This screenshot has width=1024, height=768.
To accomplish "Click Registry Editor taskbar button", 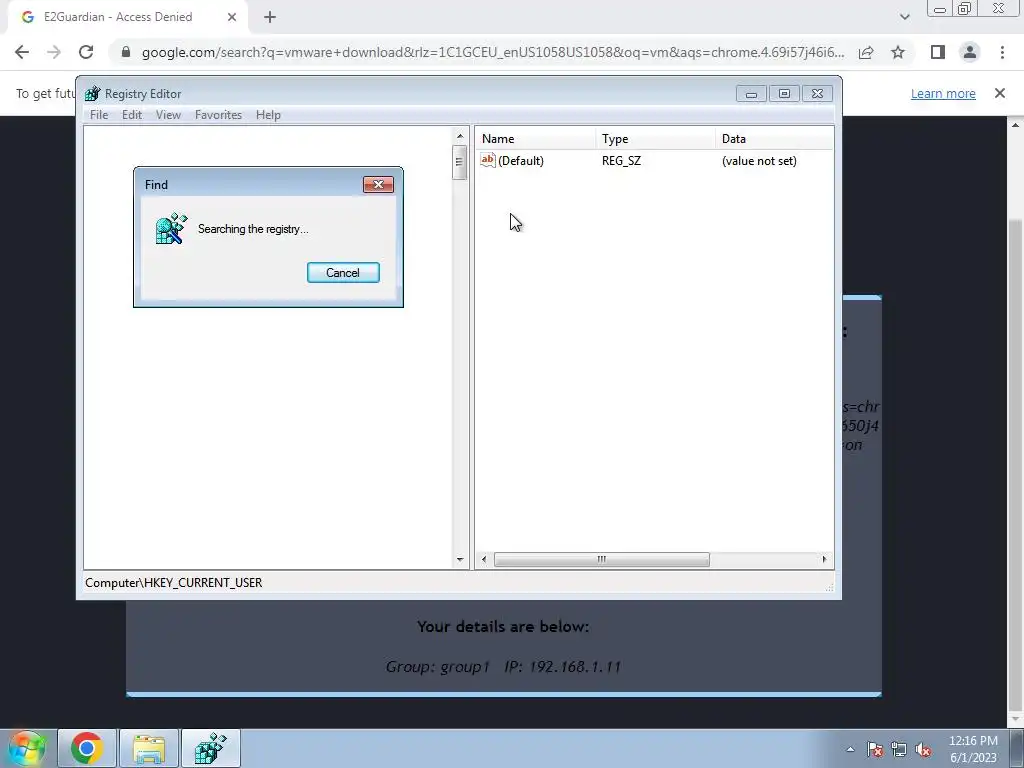I will (x=210, y=748).
